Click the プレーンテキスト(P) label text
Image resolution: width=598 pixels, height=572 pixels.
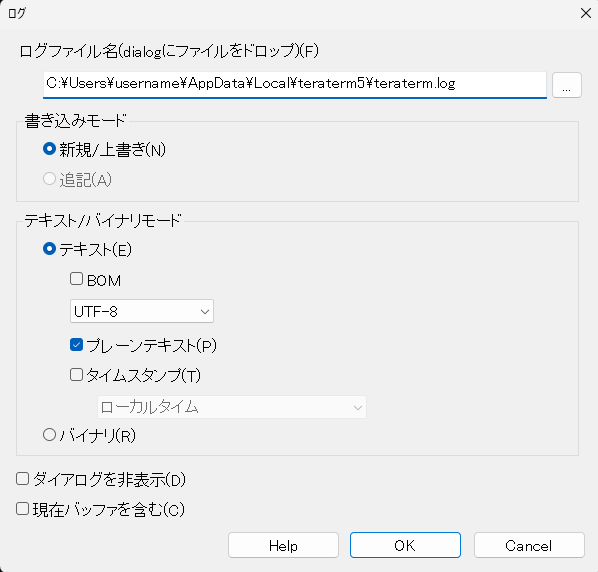(151, 345)
